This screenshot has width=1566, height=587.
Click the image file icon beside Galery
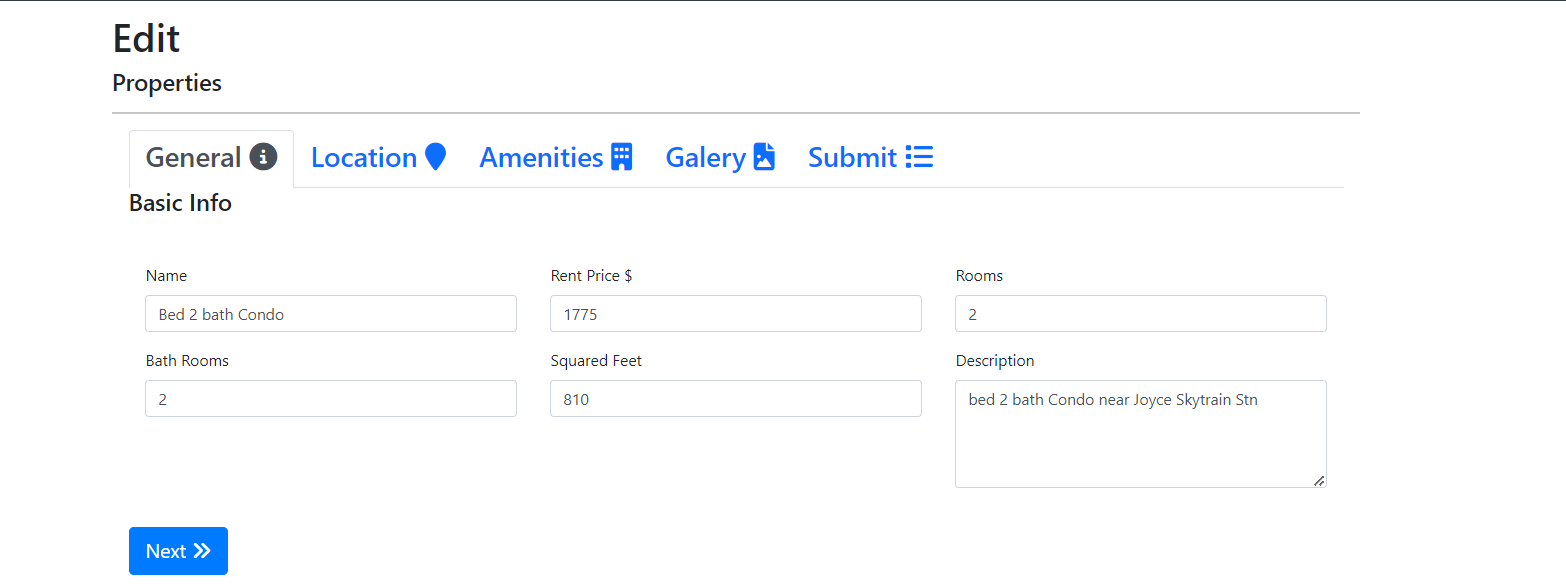coord(764,157)
